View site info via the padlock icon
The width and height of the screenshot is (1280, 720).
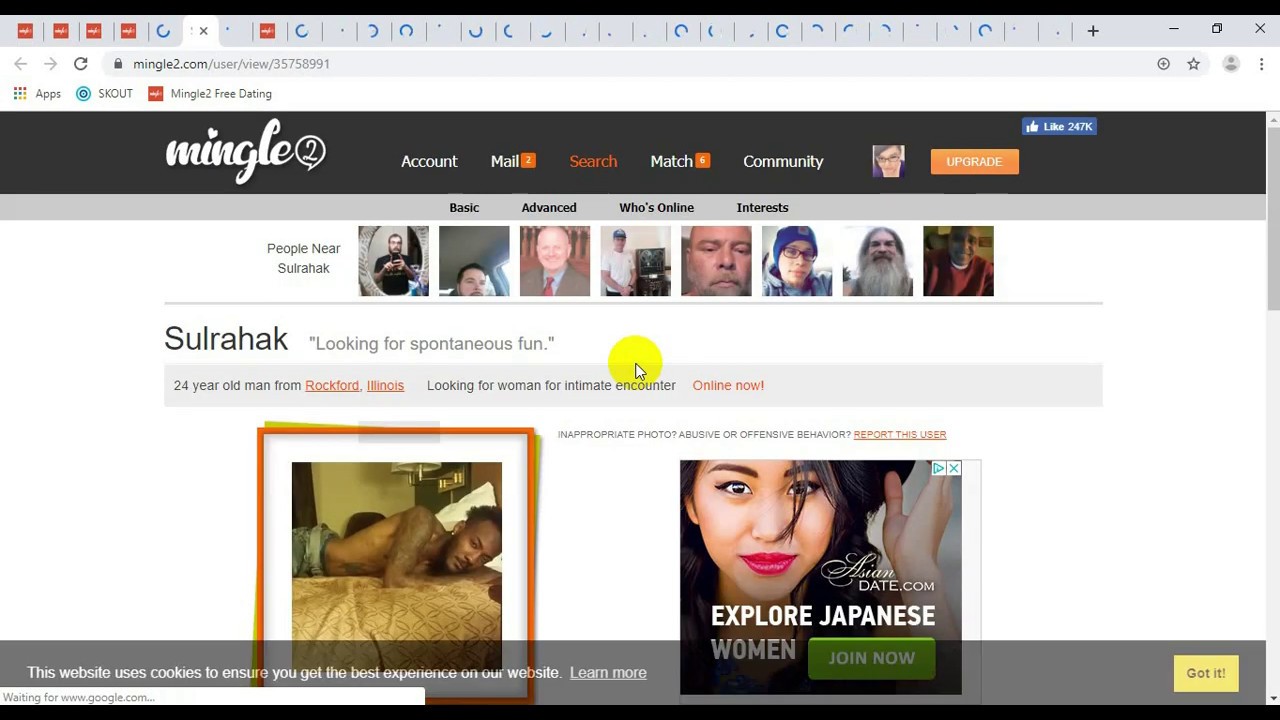click(118, 64)
